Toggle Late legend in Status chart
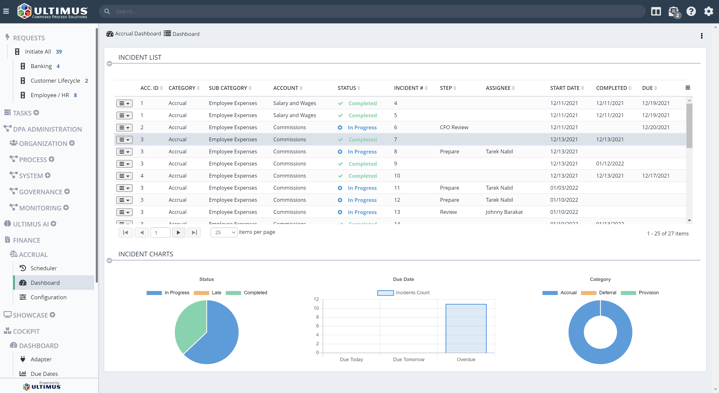 tap(207, 293)
